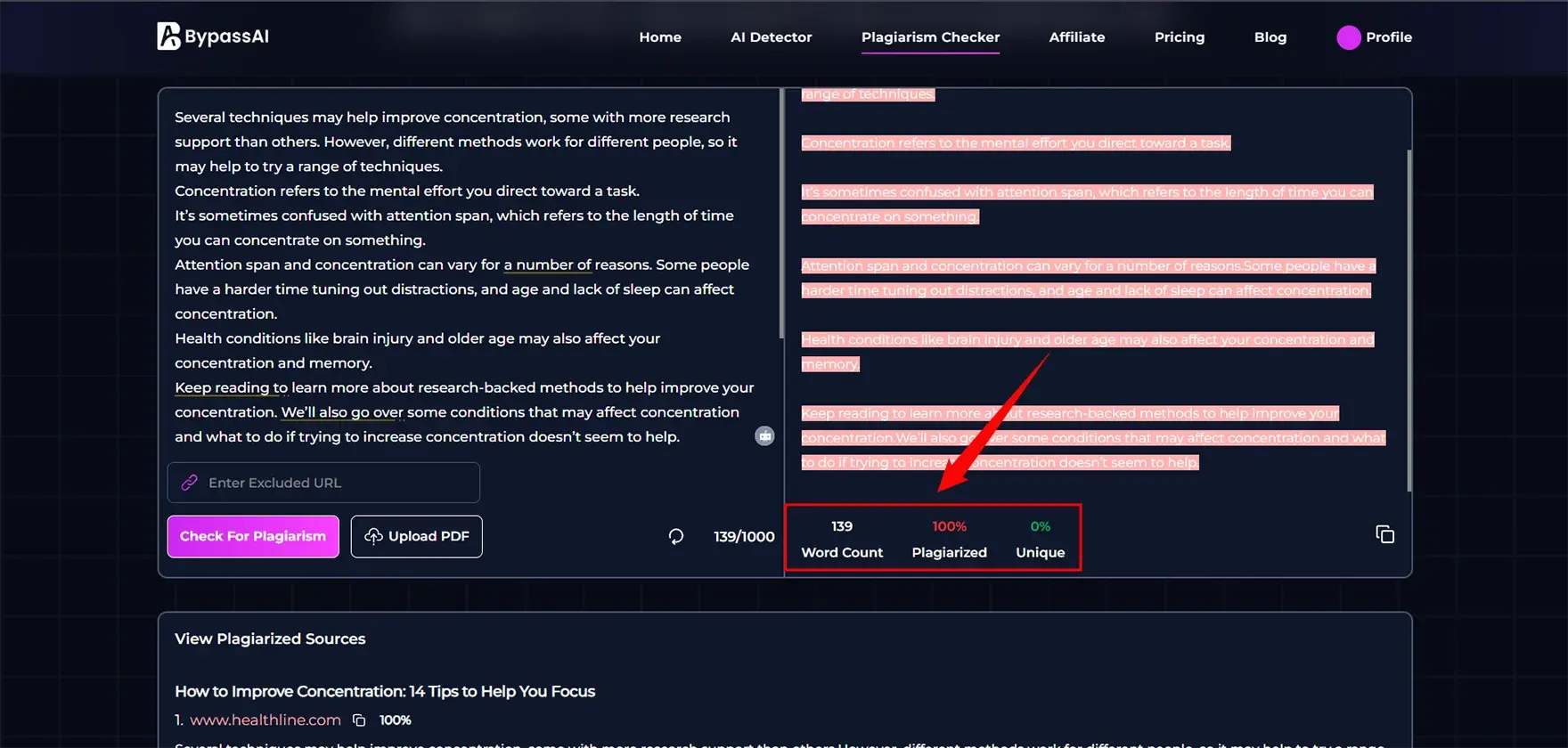Select the Plagiarism Checker tab
1568x748 pixels.
[930, 37]
